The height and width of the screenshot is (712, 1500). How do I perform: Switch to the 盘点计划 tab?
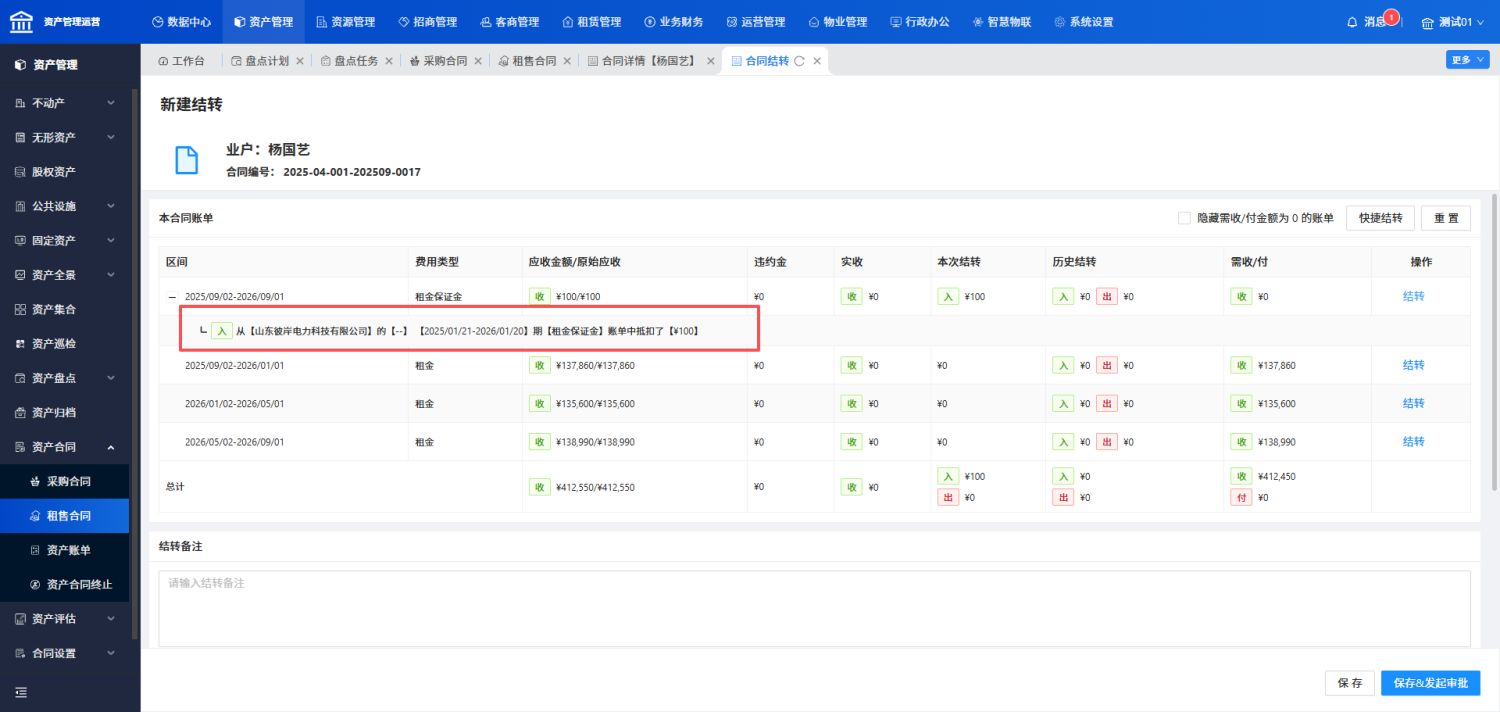coord(259,61)
